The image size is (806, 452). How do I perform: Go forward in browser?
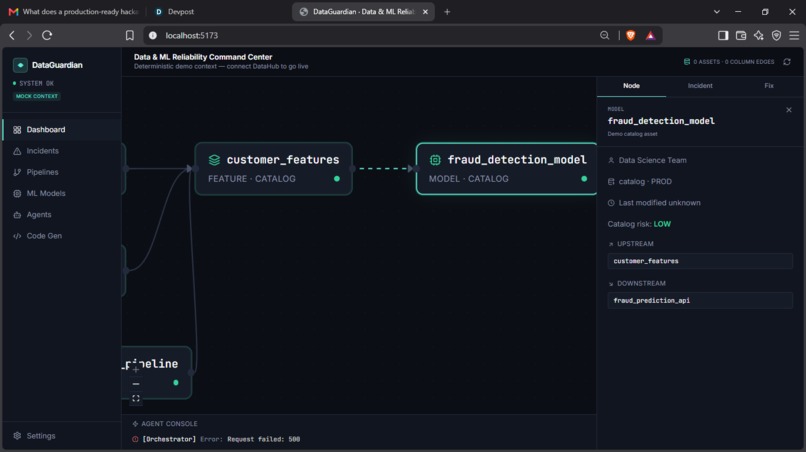coord(29,35)
